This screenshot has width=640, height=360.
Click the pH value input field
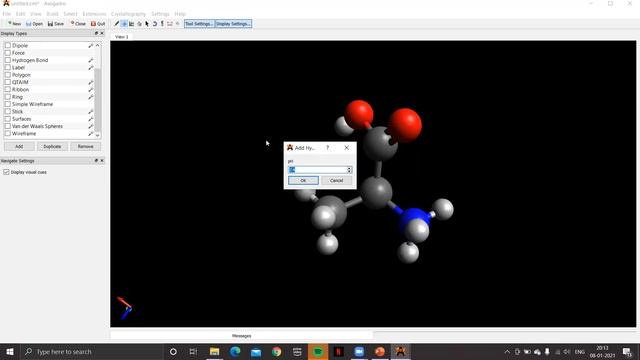(318, 170)
